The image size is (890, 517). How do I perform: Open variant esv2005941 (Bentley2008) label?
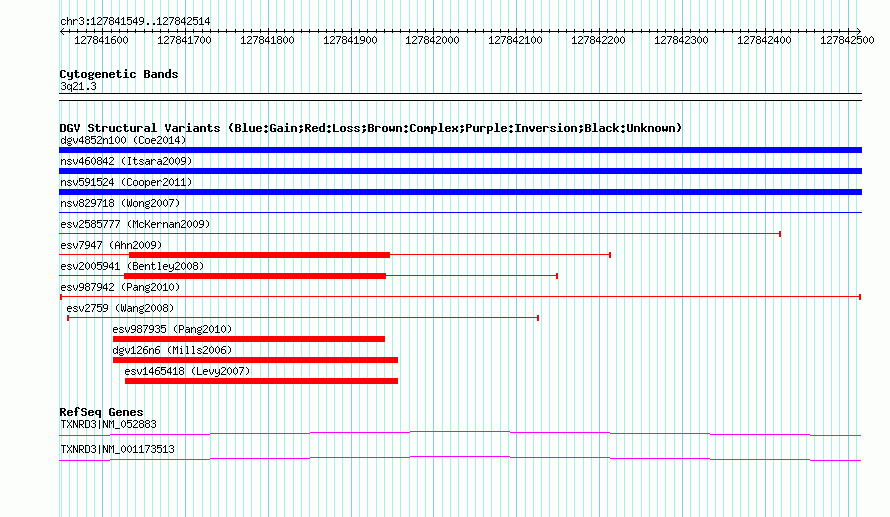(x=132, y=266)
